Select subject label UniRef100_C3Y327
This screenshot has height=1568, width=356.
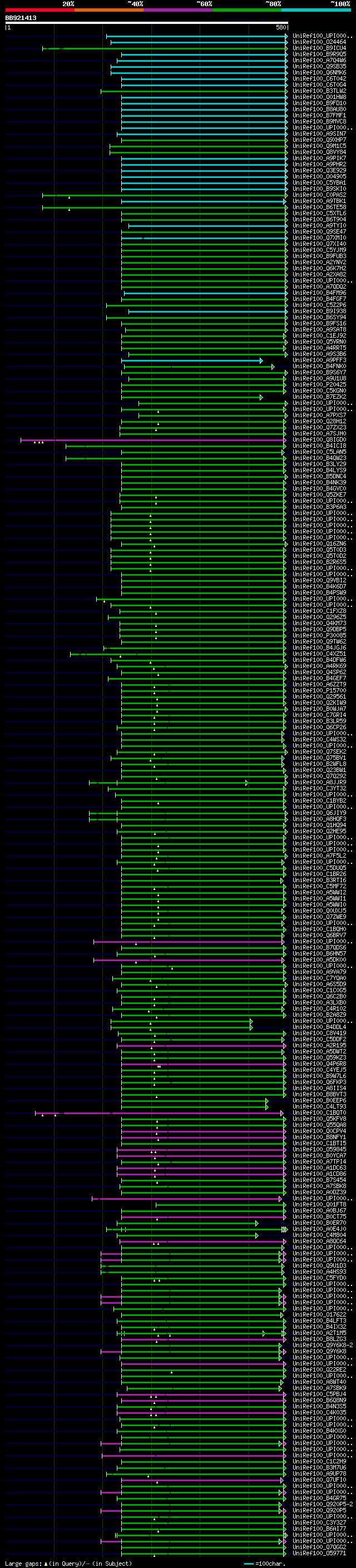pos(319,1522)
